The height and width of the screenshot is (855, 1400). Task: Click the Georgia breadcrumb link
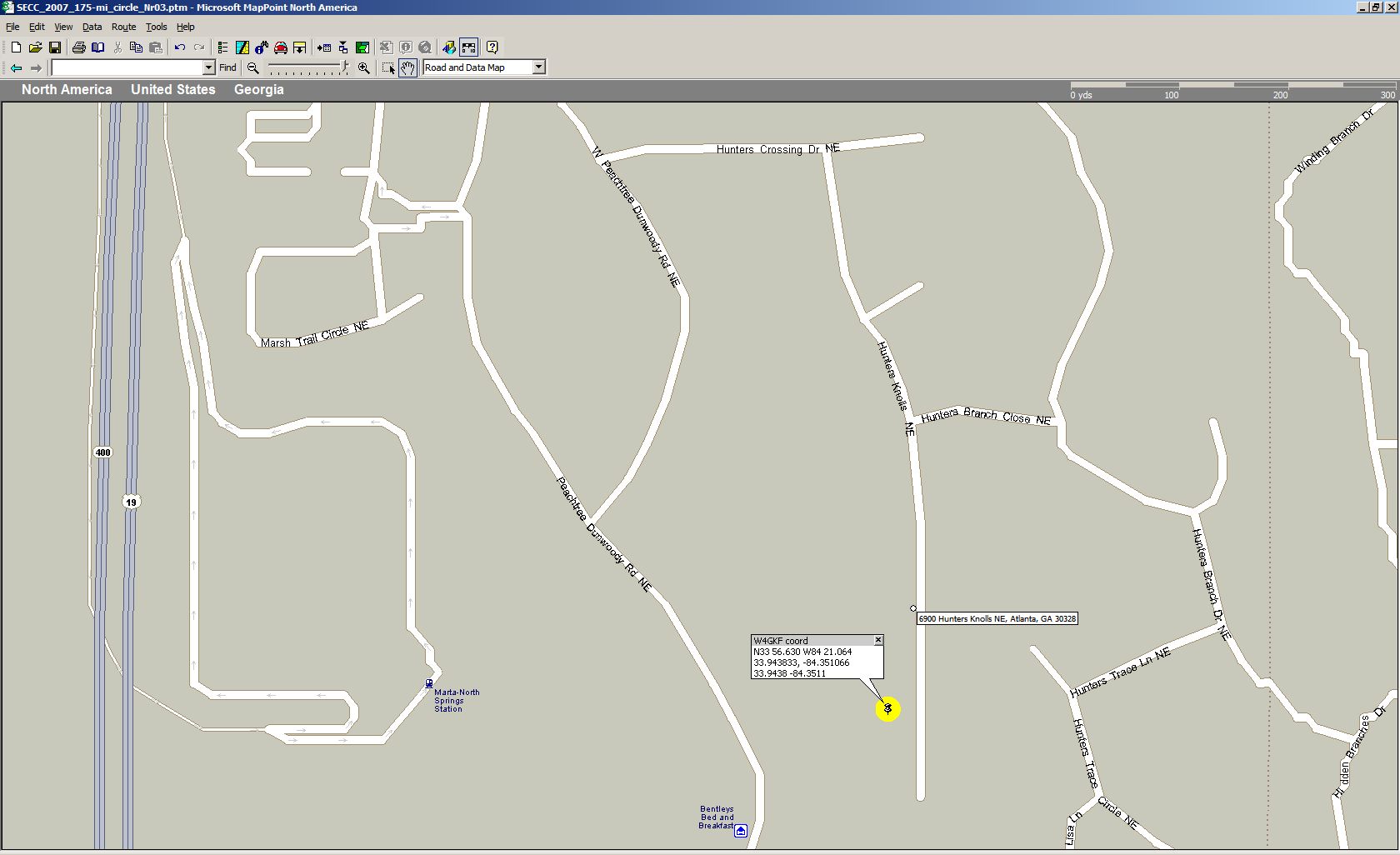(x=258, y=89)
